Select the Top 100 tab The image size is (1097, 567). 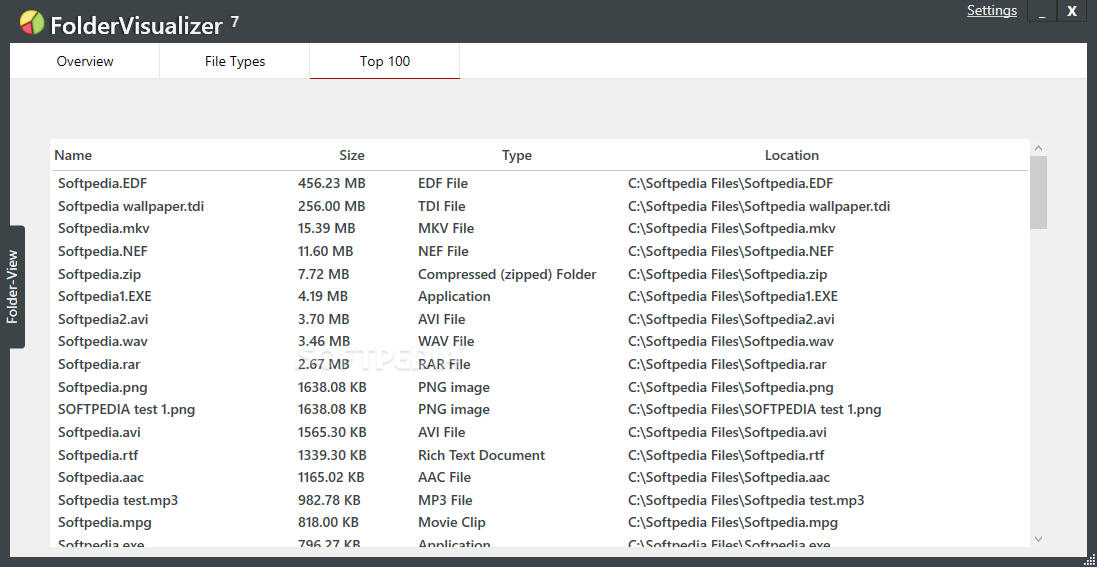(385, 61)
